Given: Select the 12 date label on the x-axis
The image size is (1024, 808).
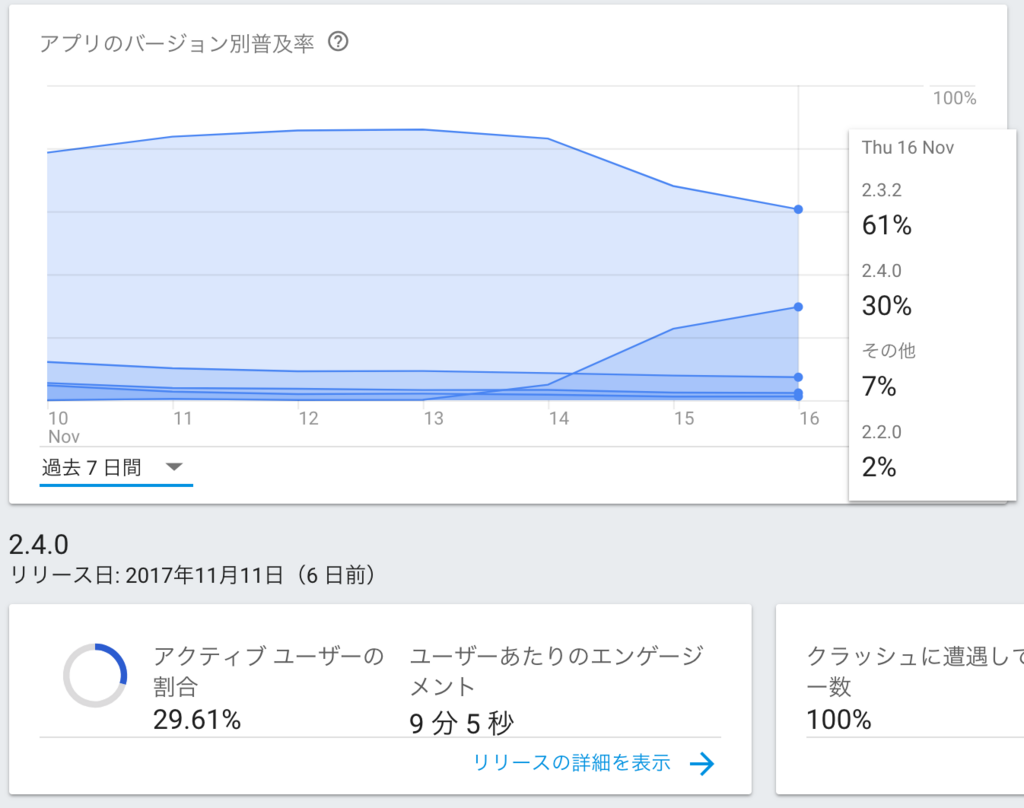Looking at the screenshot, I should (308, 418).
